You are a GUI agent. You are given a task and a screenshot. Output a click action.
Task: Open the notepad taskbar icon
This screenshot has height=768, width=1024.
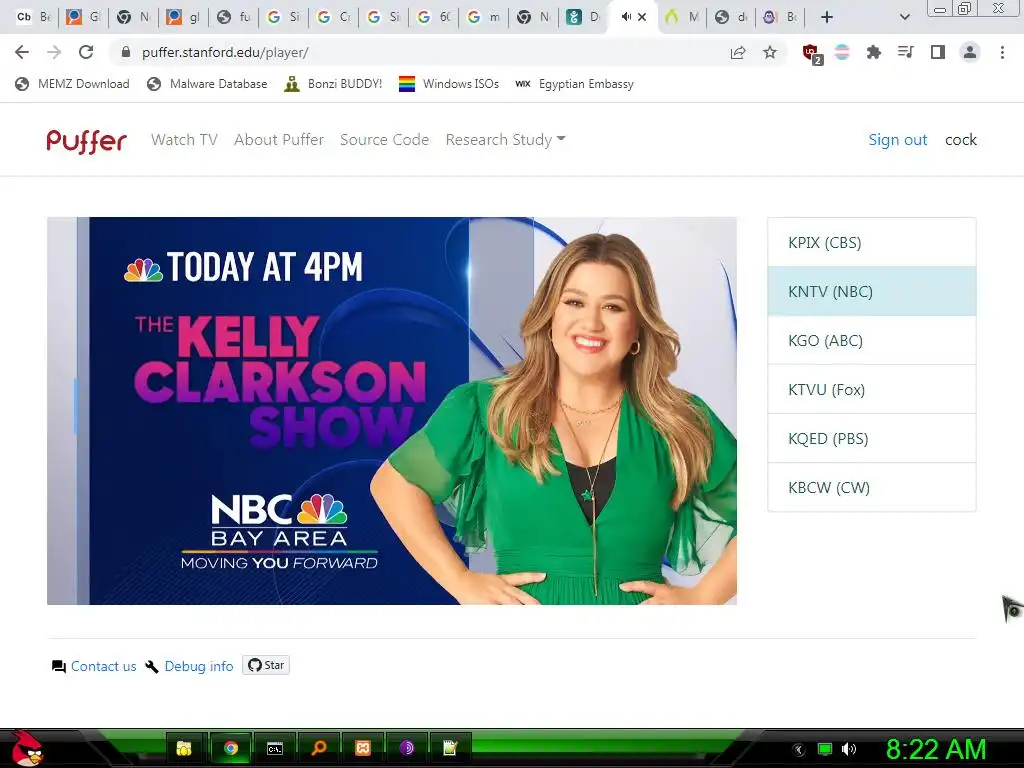click(x=450, y=748)
